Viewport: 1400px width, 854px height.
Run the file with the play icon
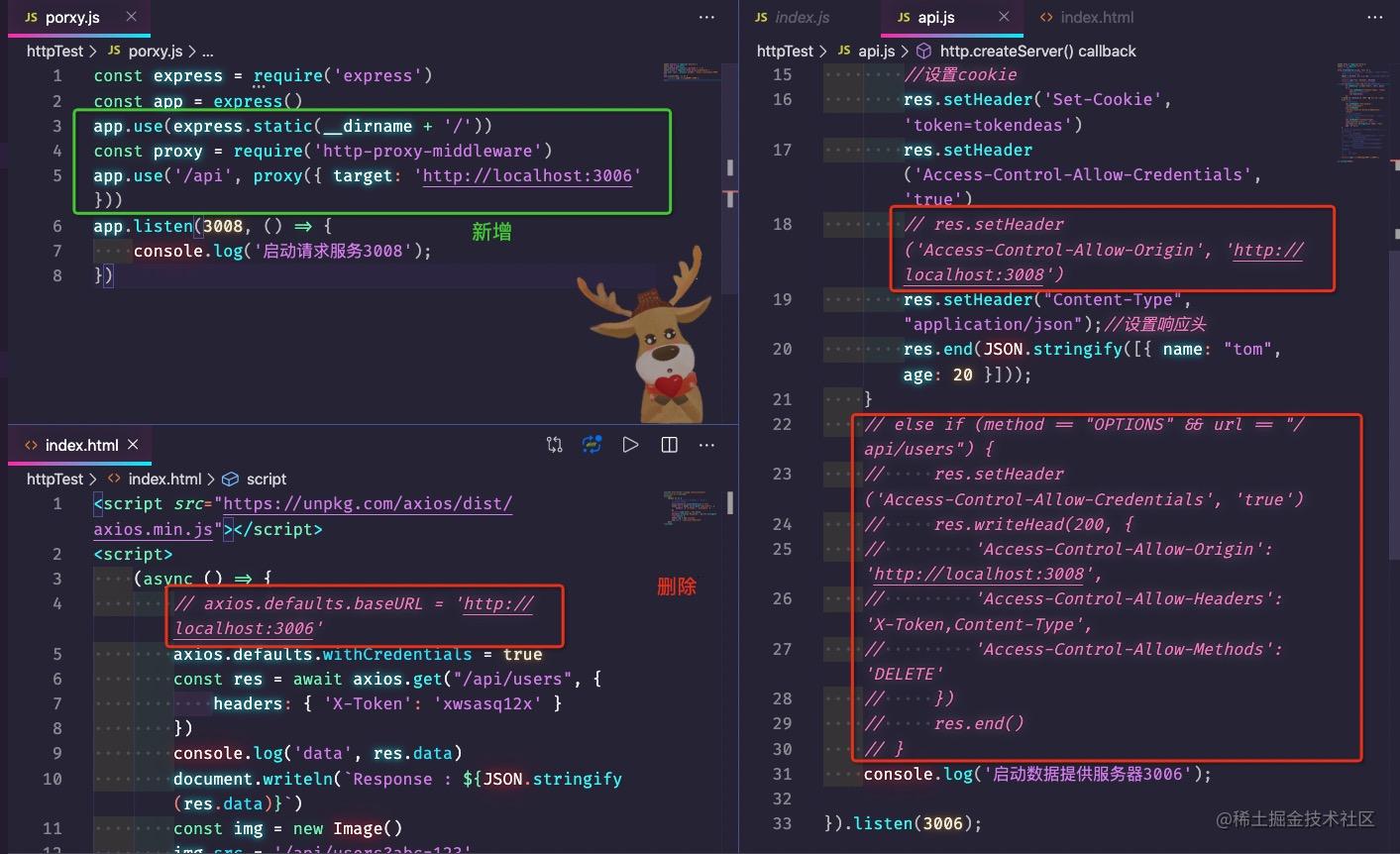630,445
